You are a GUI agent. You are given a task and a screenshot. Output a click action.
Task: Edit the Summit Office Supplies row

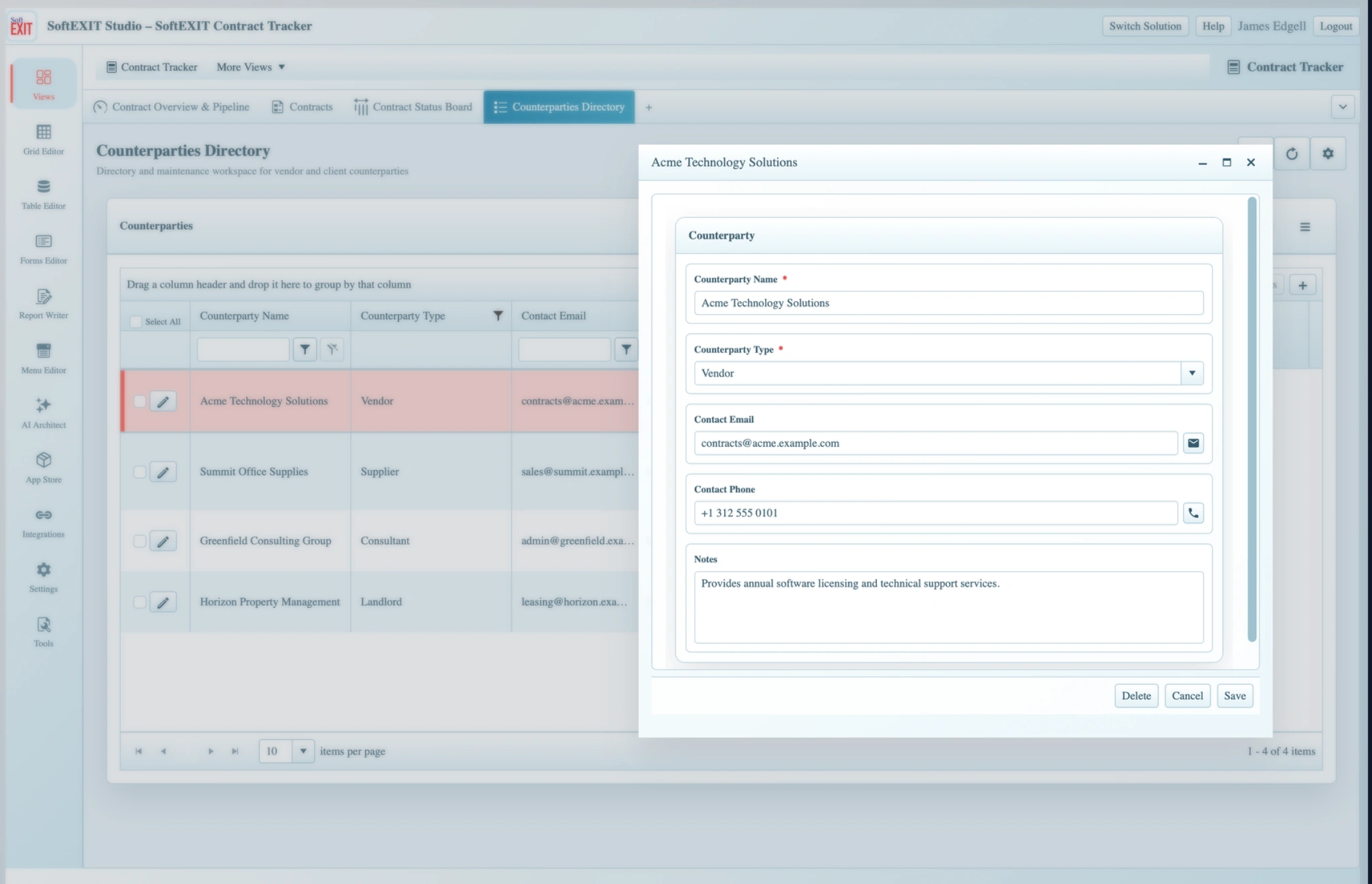coord(163,472)
